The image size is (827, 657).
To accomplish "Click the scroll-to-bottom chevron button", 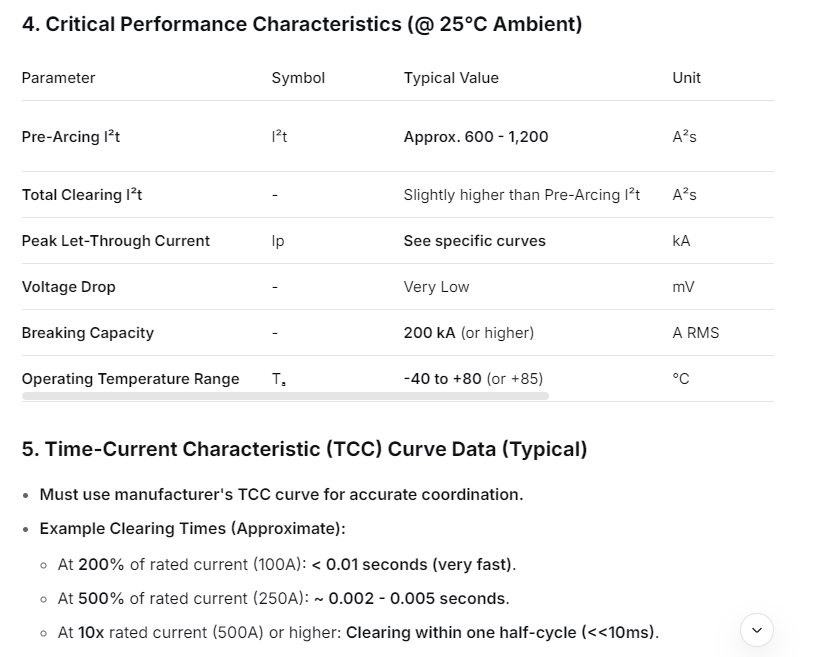I will [756, 630].
